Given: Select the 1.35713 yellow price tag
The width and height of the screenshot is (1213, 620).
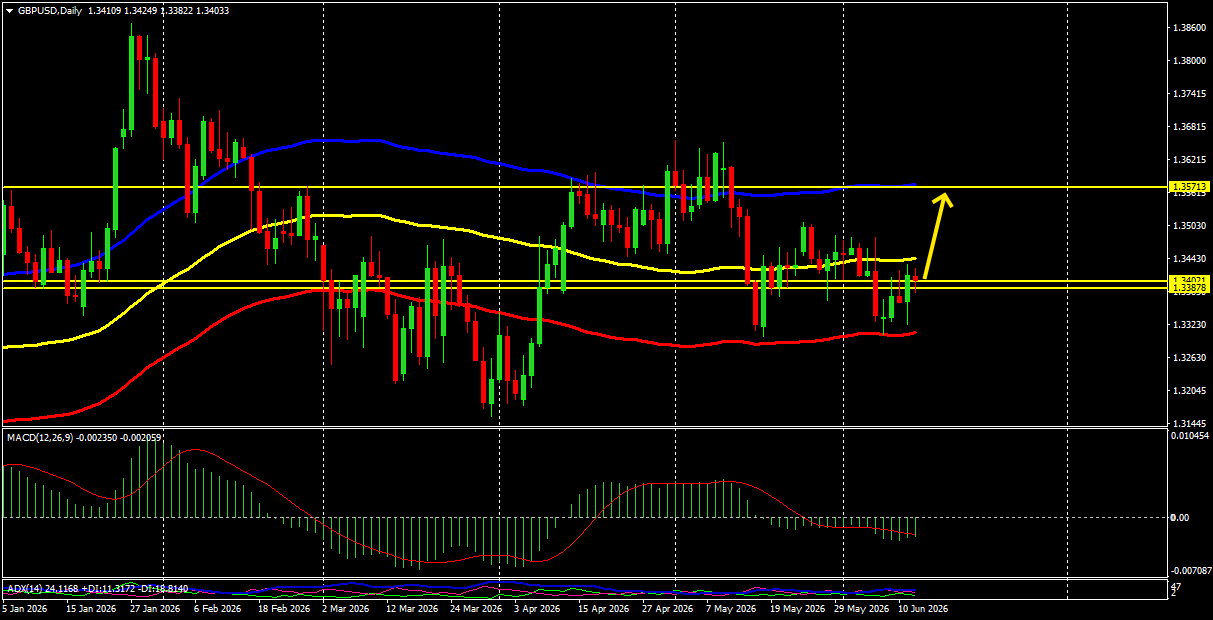Looking at the screenshot, I should (x=1190, y=187).
